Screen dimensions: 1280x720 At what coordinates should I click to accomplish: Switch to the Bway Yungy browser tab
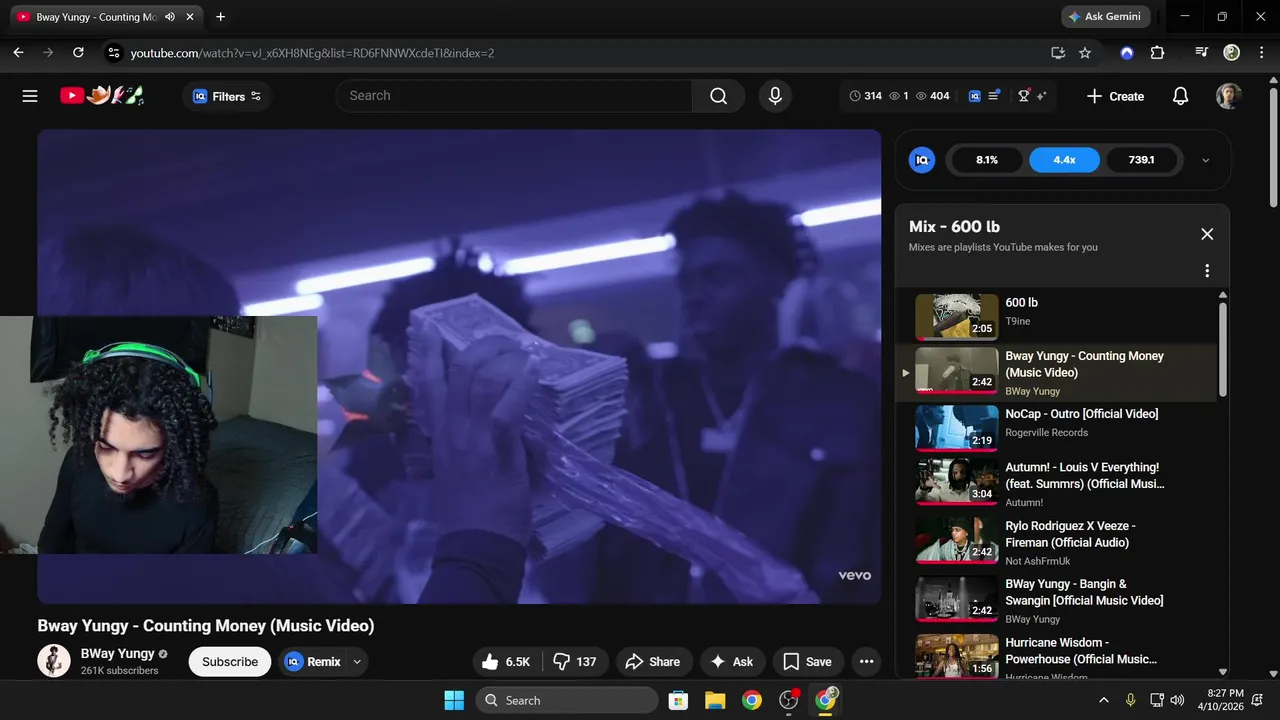[96, 17]
